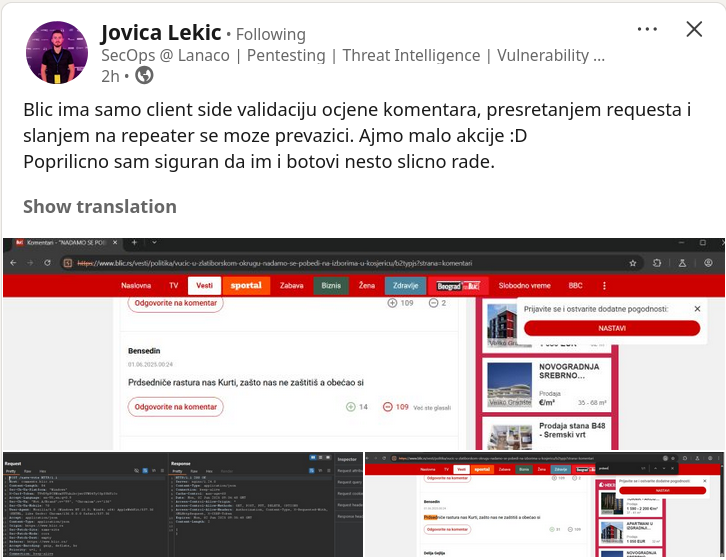Image resolution: width=726 pixels, height=560 pixels.
Task: Click the blic.rs address bar URL
Action: [275, 263]
